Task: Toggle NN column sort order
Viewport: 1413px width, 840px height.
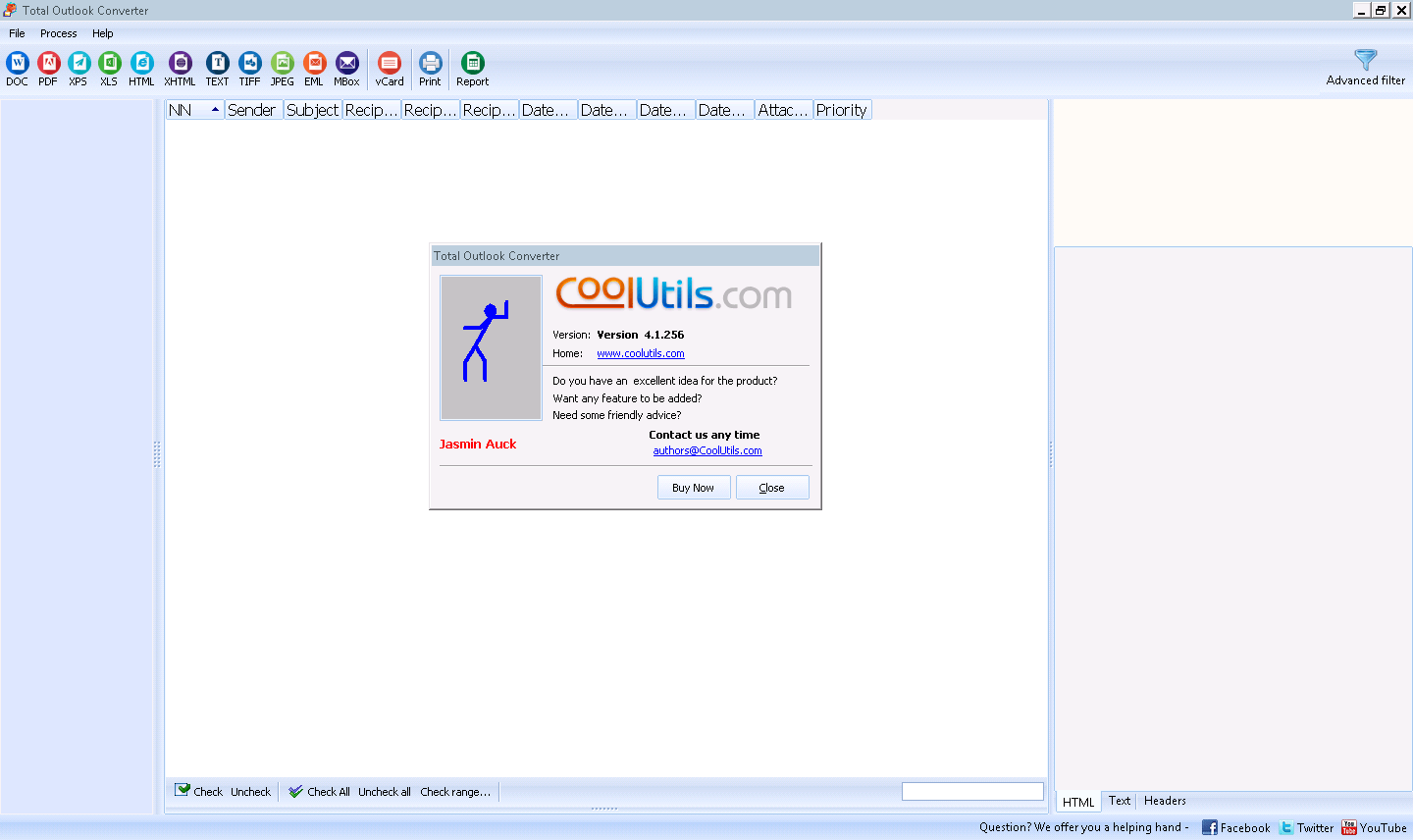Action: click(192, 109)
